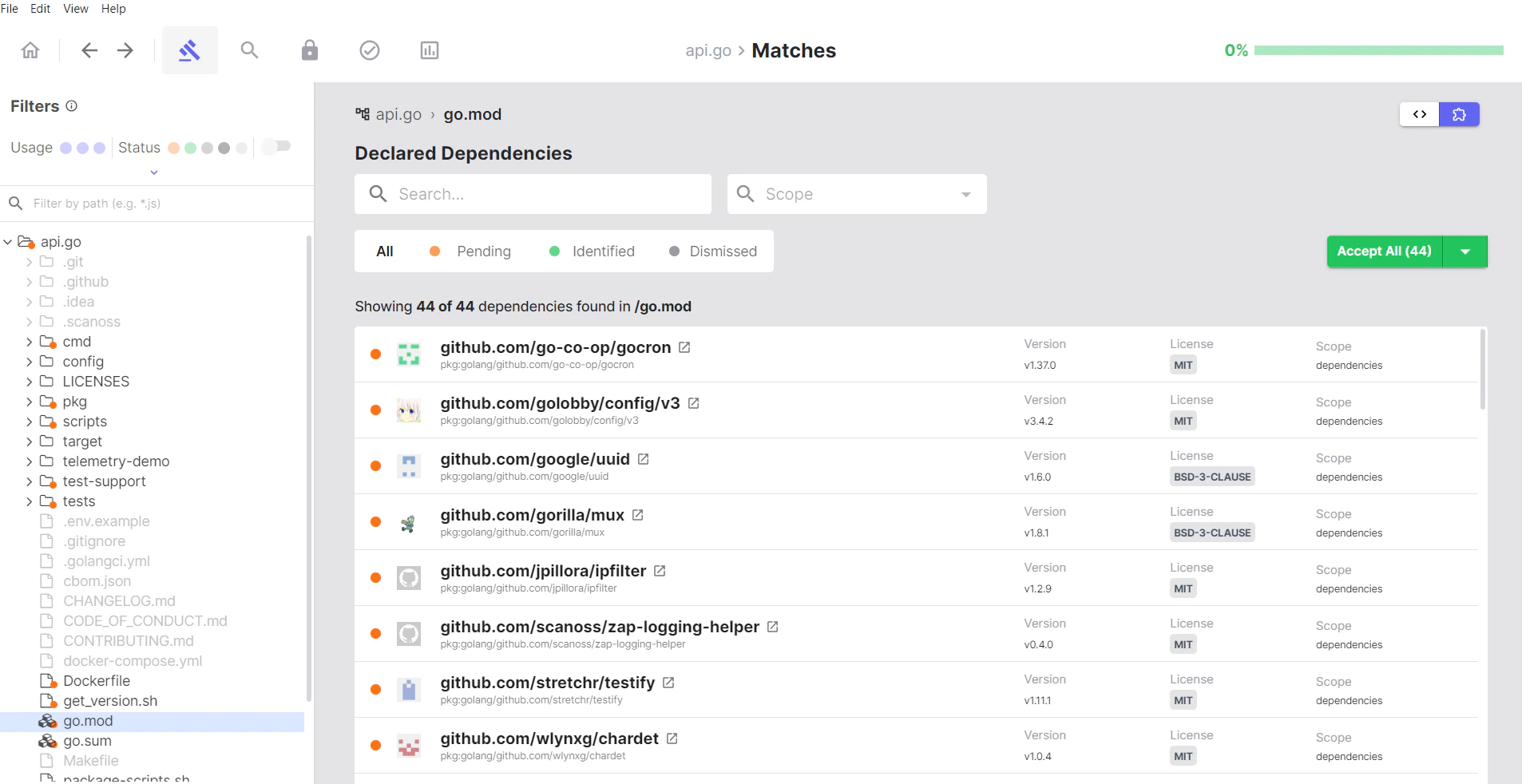
Task: Open external link for gorilla/mux
Action: [637, 515]
